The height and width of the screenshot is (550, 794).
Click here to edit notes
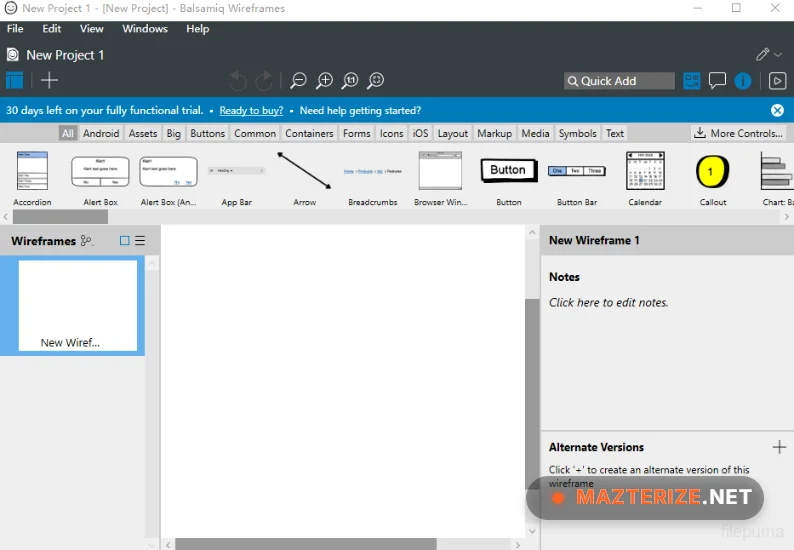coord(609,302)
